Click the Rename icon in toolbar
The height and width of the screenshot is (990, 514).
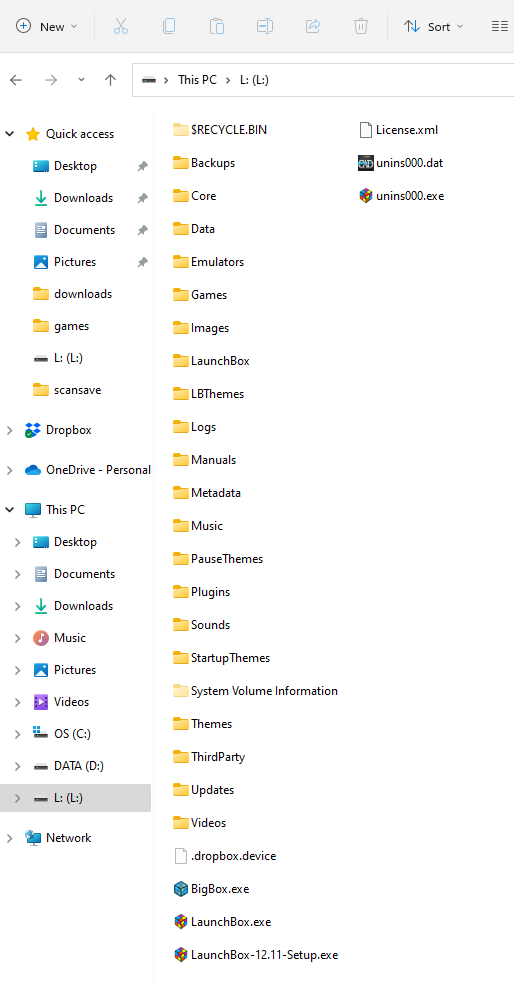265,27
